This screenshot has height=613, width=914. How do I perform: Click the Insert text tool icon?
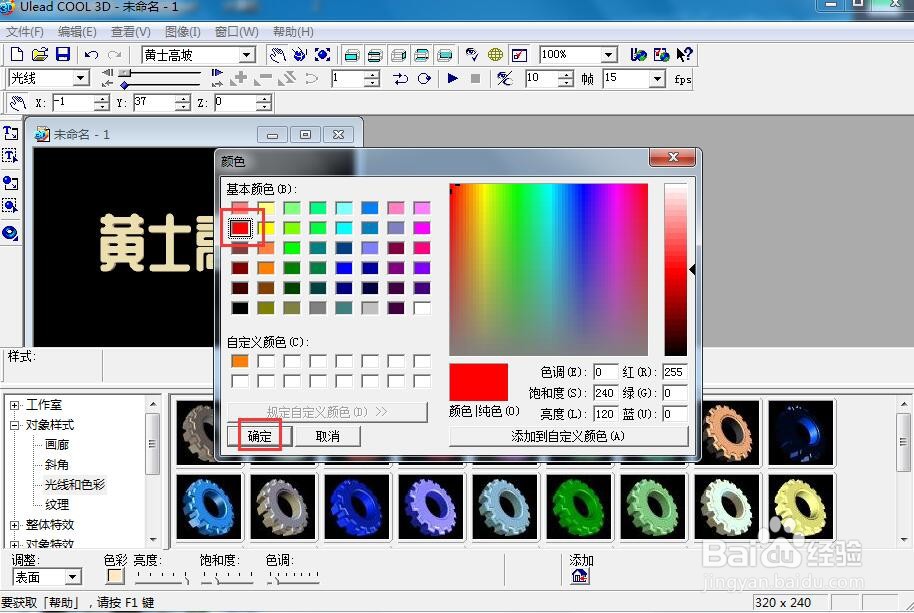point(10,133)
